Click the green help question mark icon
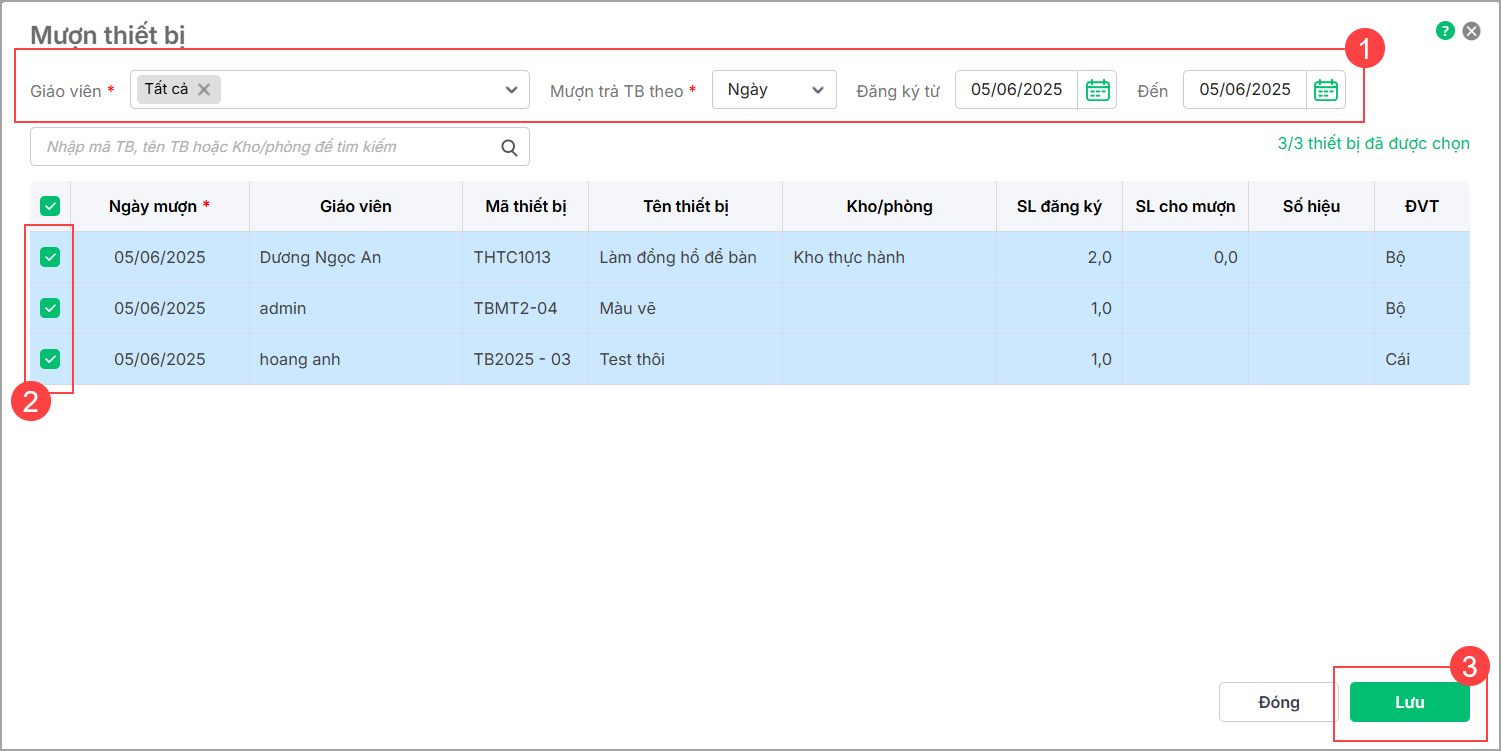 tap(1444, 31)
